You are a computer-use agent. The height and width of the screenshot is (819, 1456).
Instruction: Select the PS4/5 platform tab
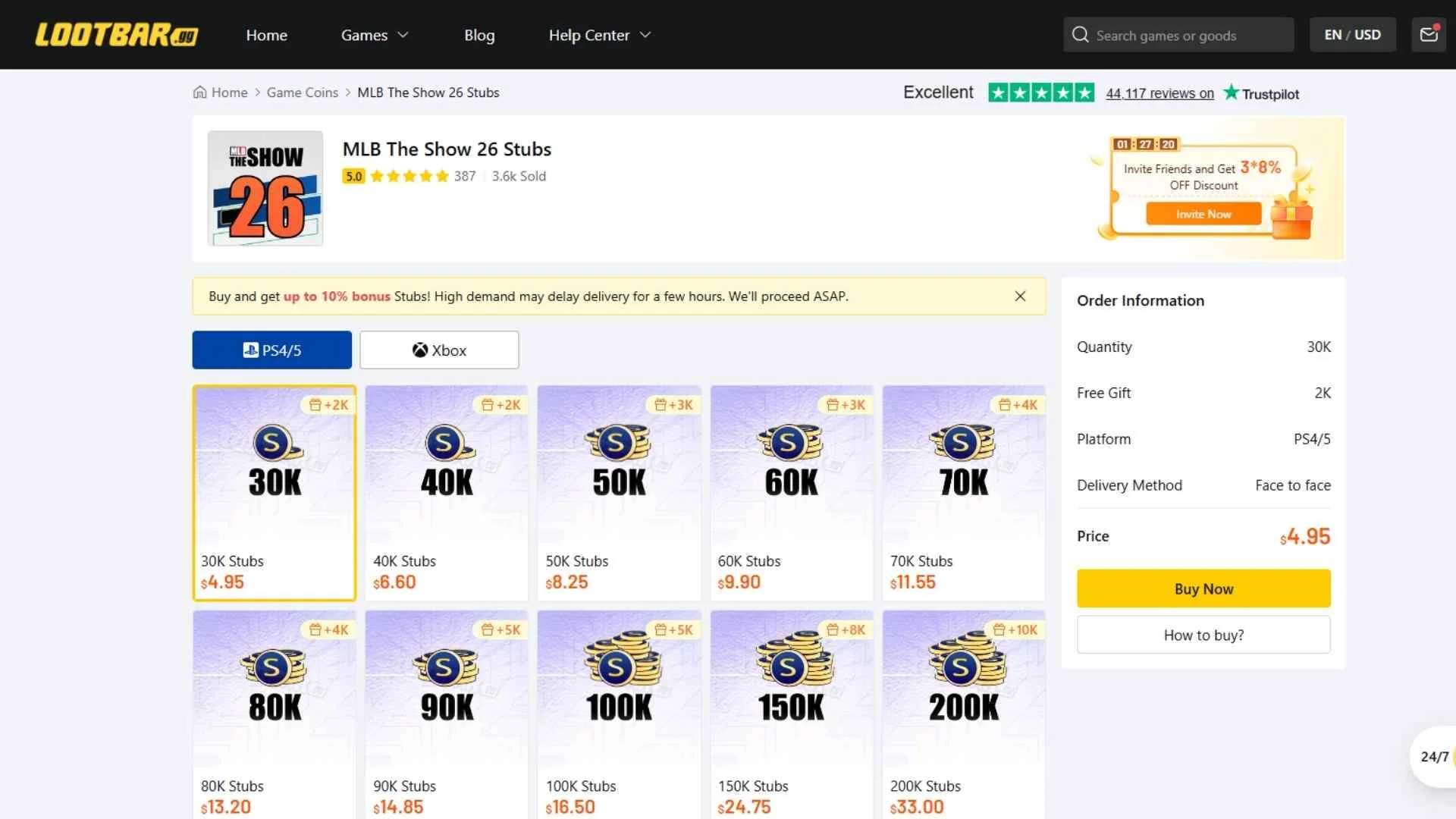click(x=272, y=350)
